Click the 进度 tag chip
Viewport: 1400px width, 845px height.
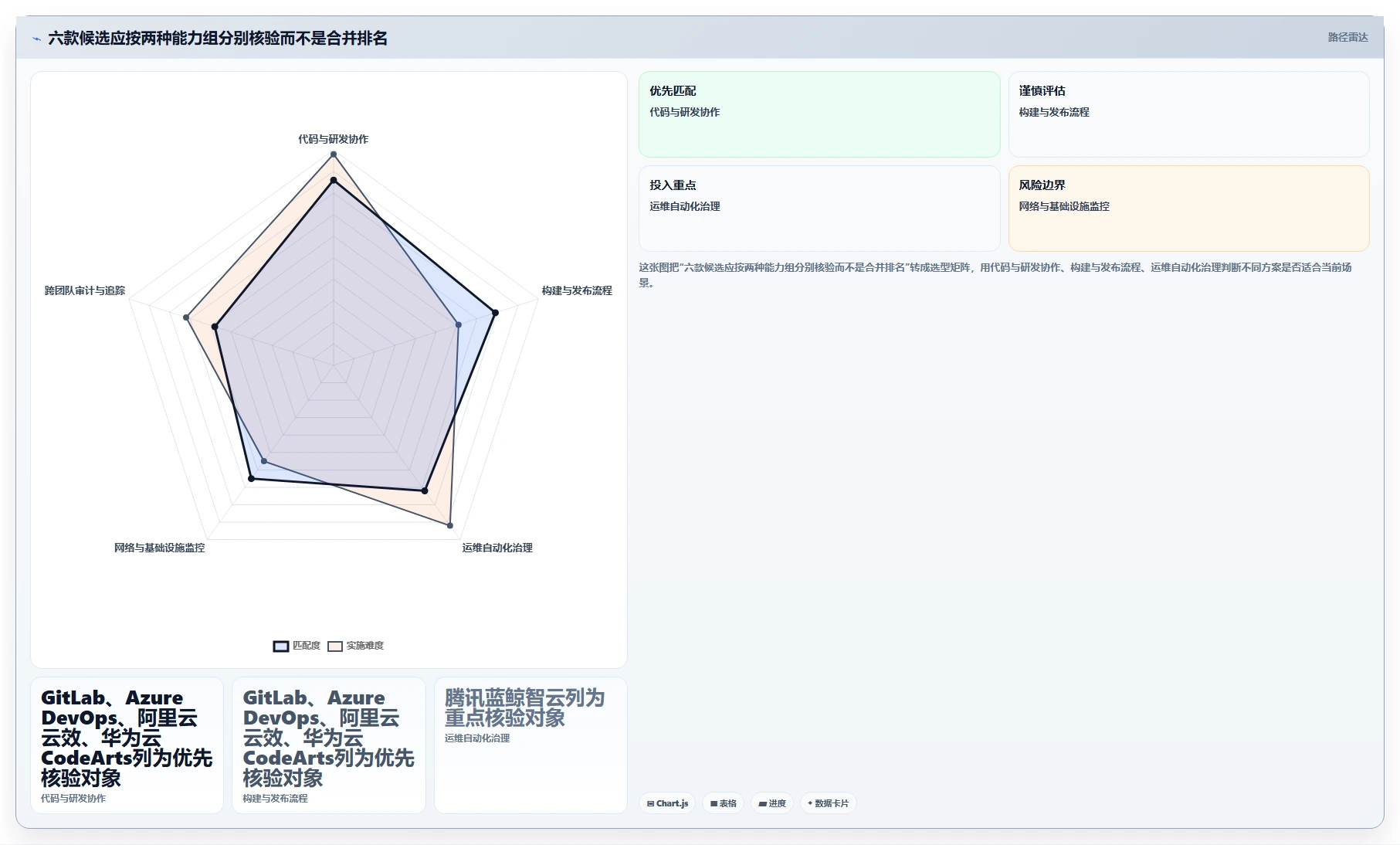click(x=772, y=803)
